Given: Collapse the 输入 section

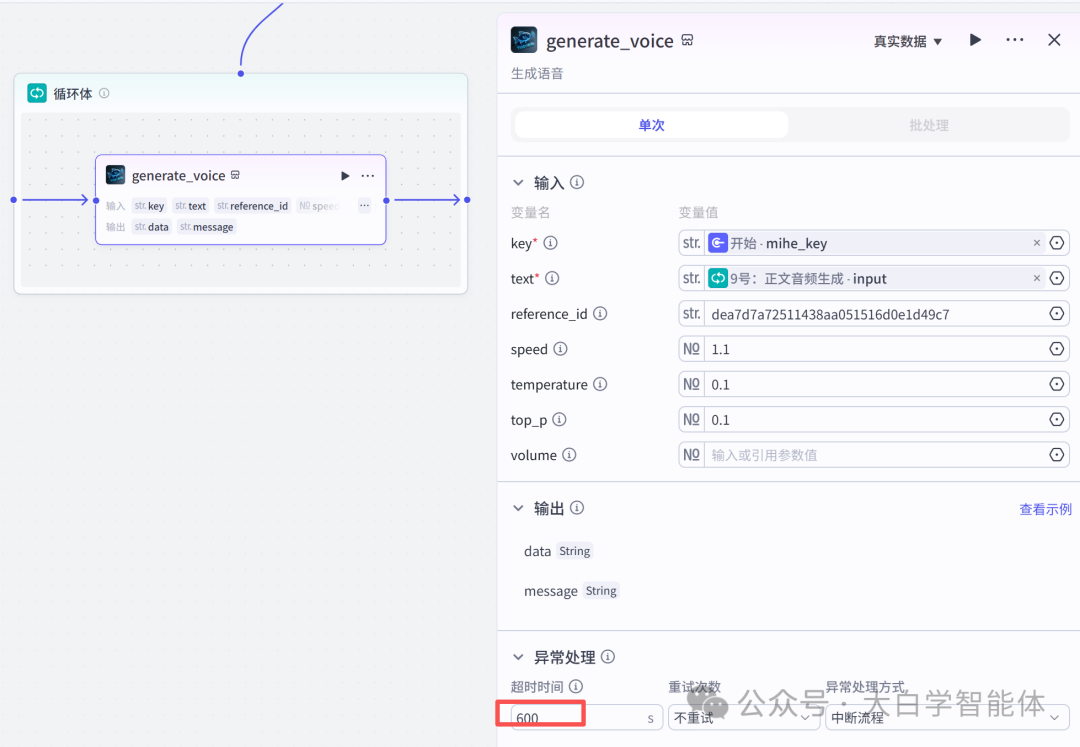Looking at the screenshot, I should click(x=518, y=182).
